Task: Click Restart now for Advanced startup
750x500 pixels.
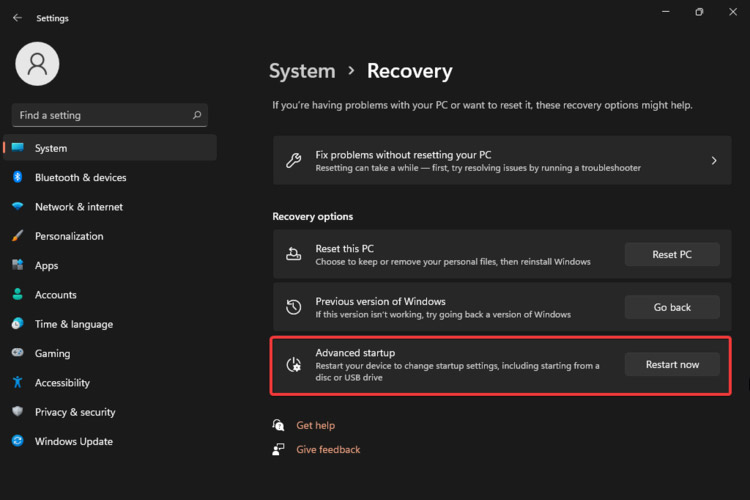Action: (672, 364)
